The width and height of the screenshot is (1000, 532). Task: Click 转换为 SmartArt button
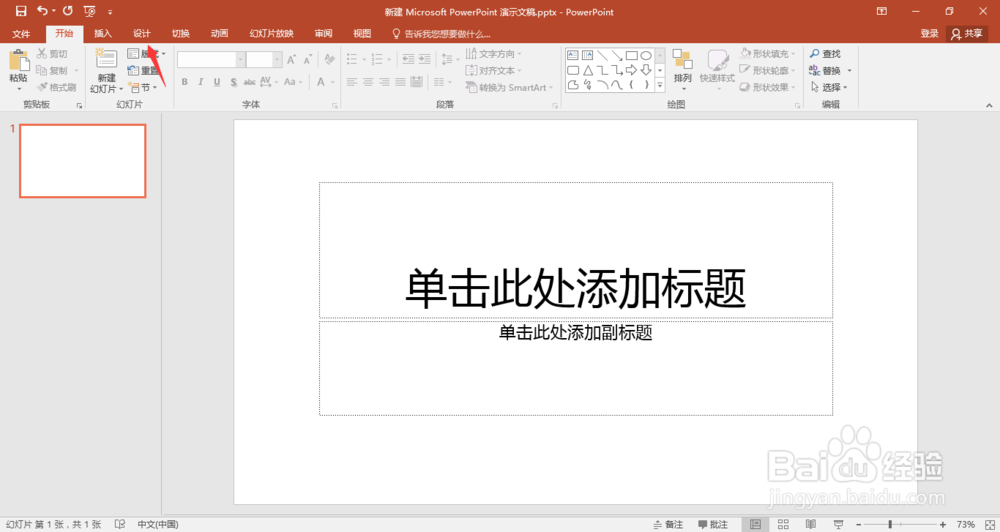click(x=510, y=87)
